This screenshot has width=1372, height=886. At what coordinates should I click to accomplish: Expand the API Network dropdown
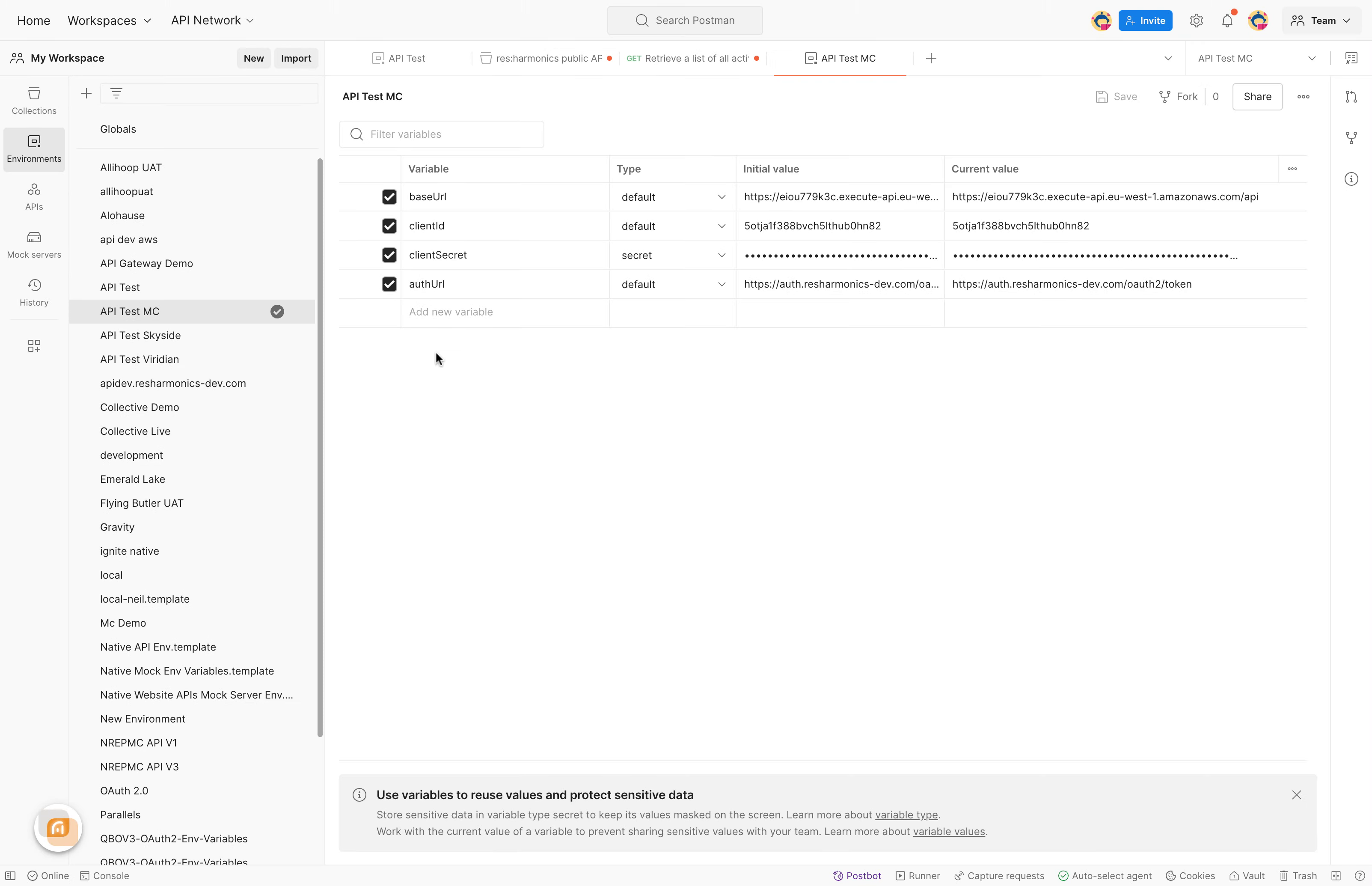point(212,20)
